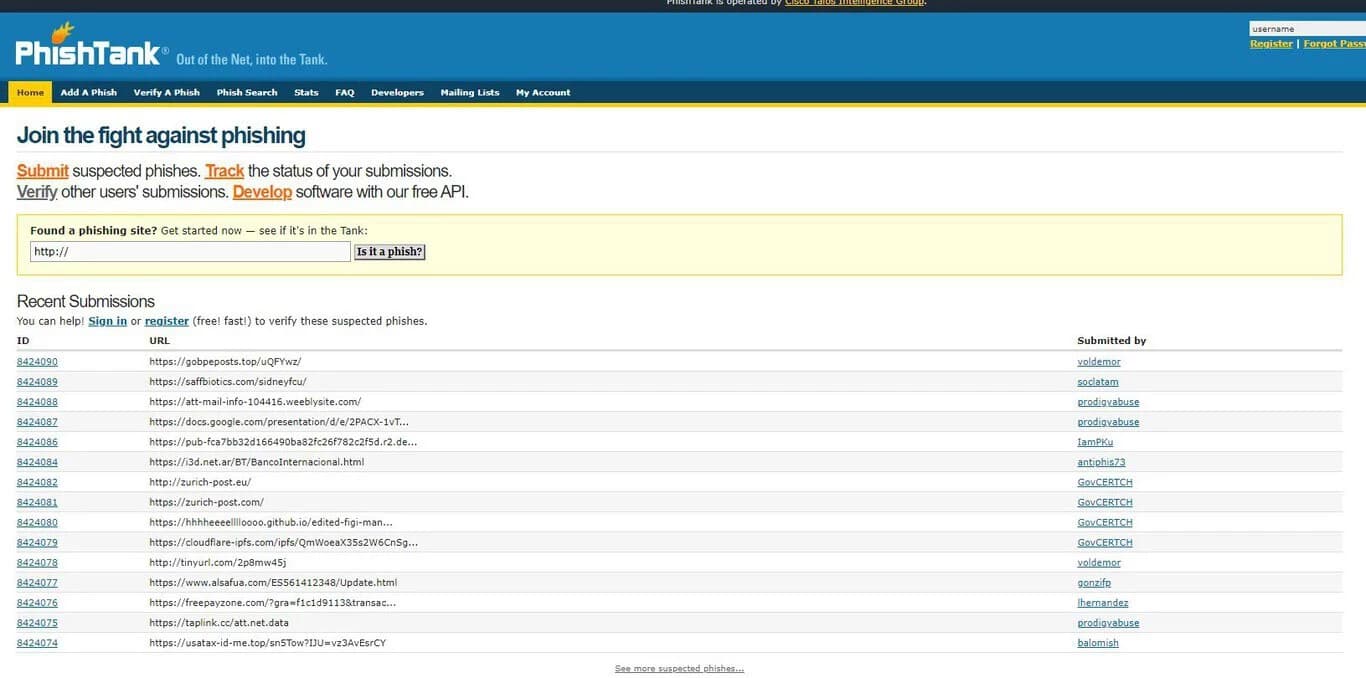Open submission ID 8424090
The width and height of the screenshot is (1366, 678).
[x=37, y=362]
